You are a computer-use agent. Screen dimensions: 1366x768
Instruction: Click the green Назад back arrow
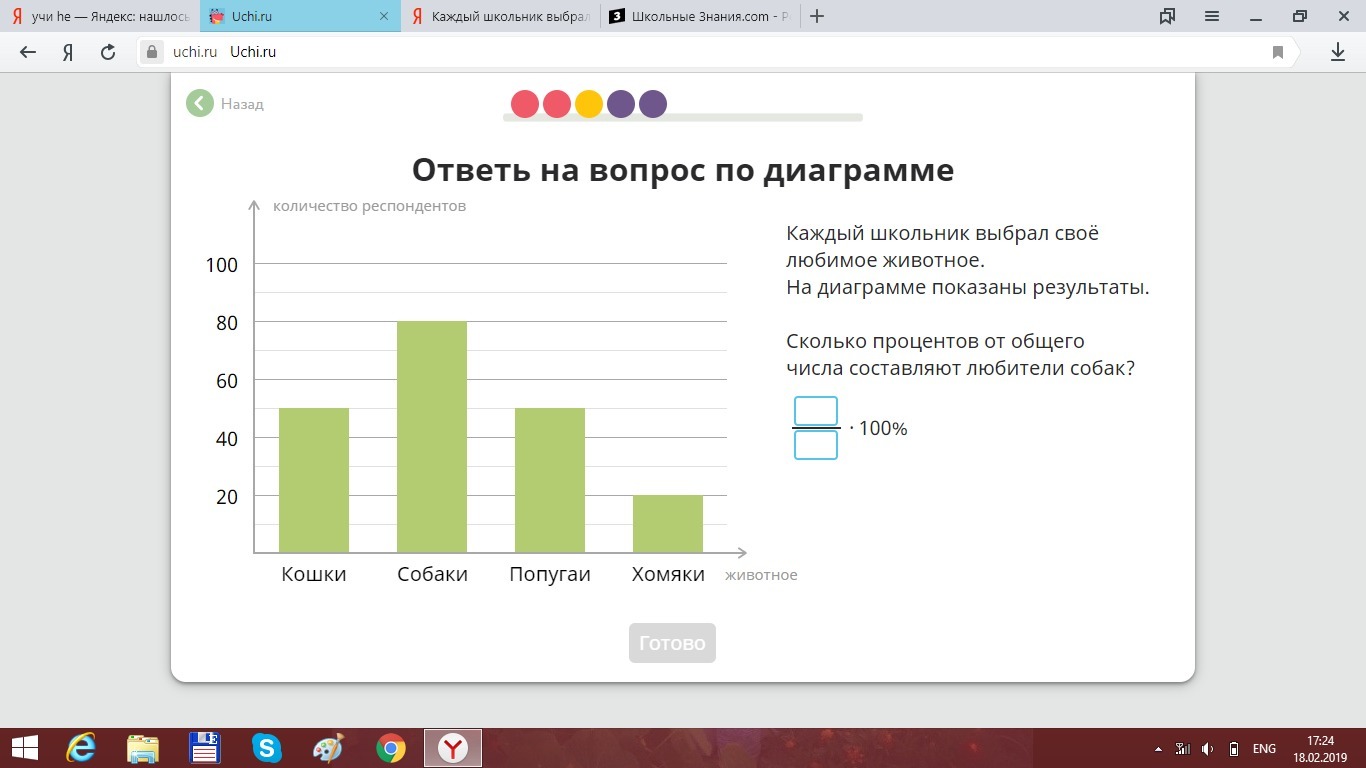point(200,103)
